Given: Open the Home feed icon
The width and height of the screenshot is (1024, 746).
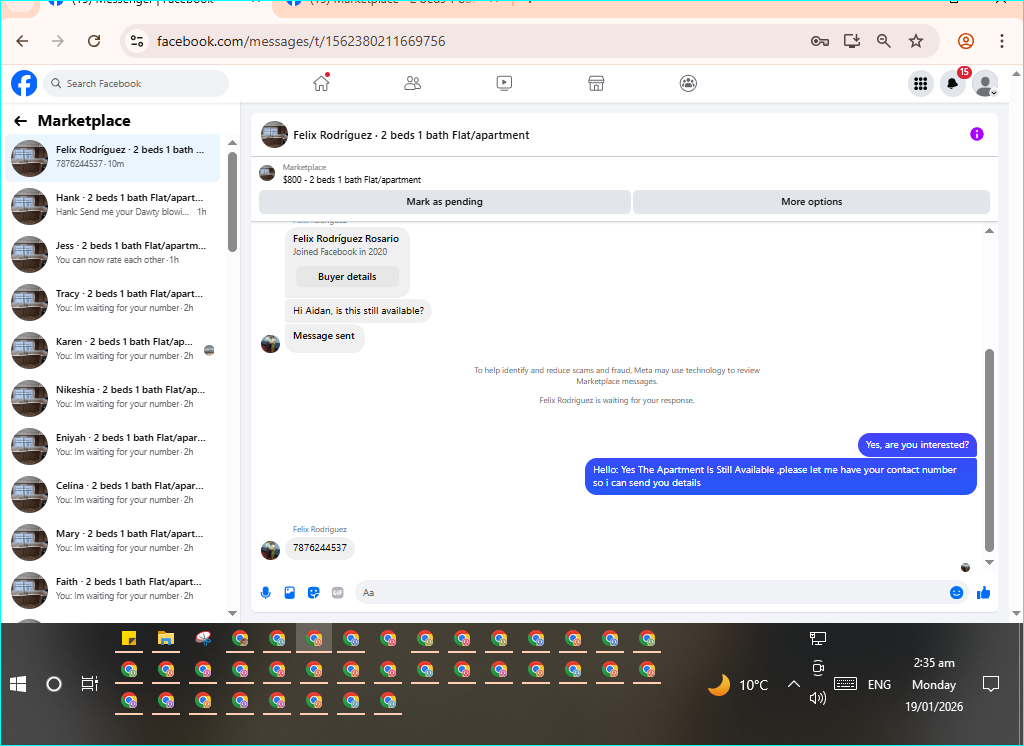Looking at the screenshot, I should tap(321, 83).
